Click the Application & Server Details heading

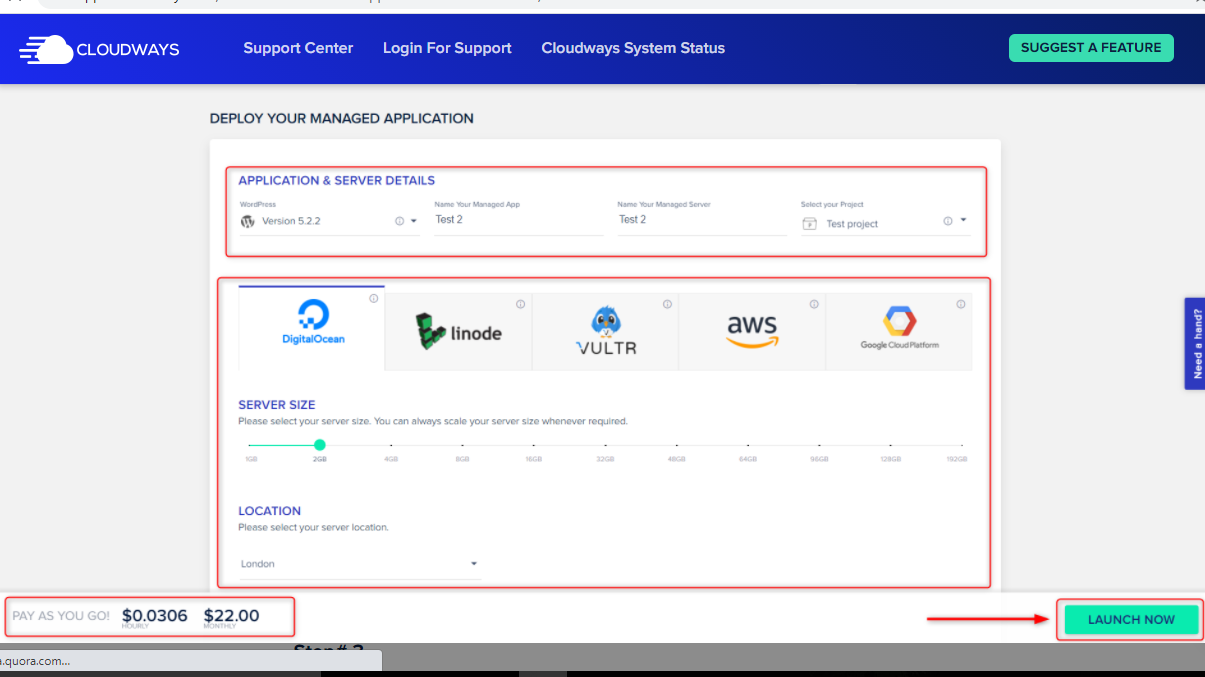(x=337, y=181)
